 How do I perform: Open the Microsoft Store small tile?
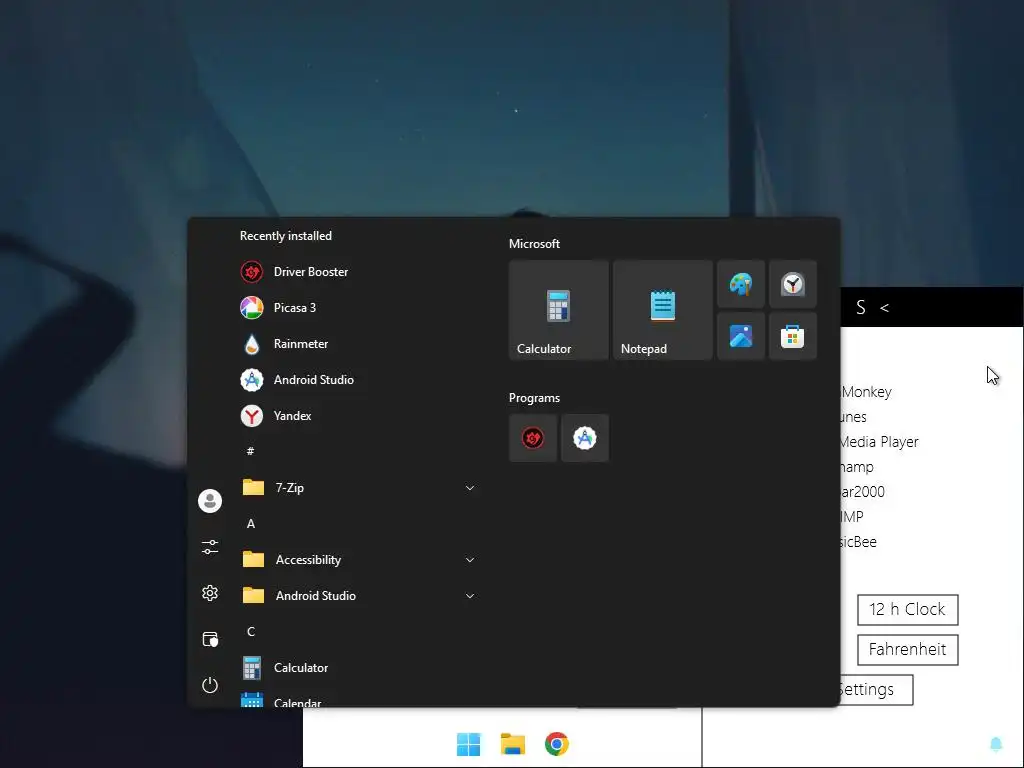coord(793,336)
